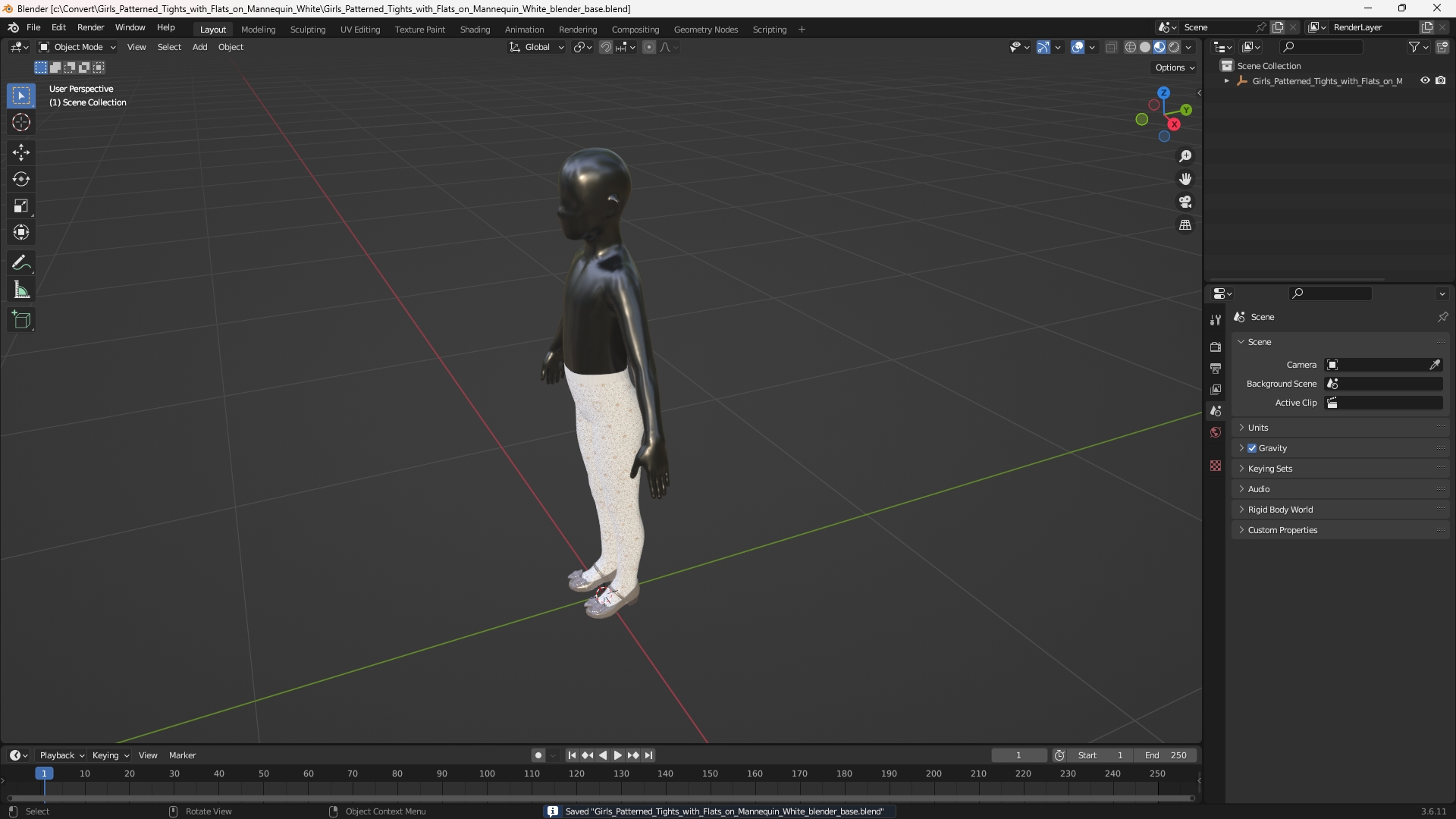Switch to rendered shading
The width and height of the screenshot is (1456, 819).
click(1174, 47)
